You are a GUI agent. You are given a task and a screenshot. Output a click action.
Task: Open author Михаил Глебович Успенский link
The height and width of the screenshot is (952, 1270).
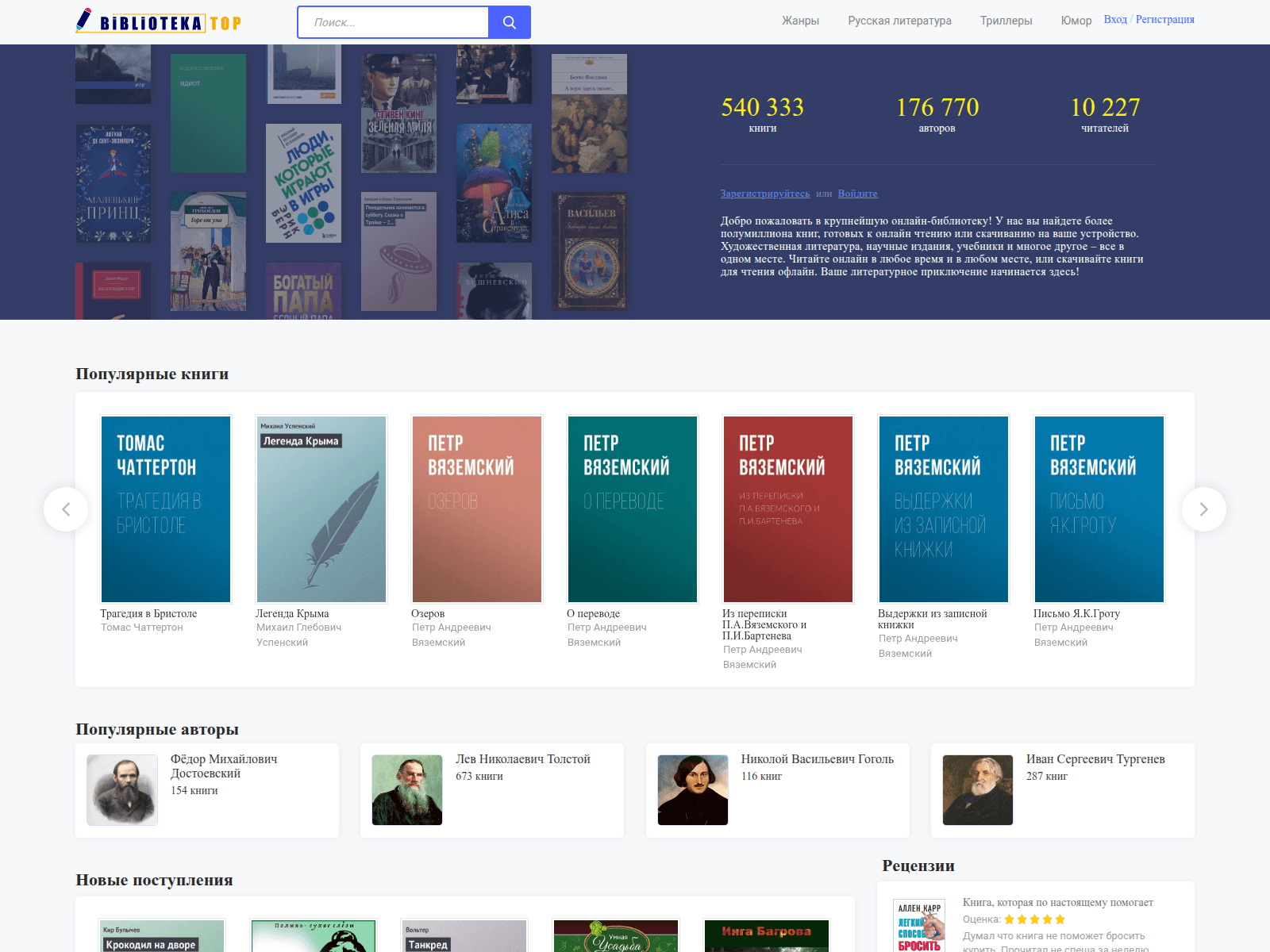(x=298, y=635)
